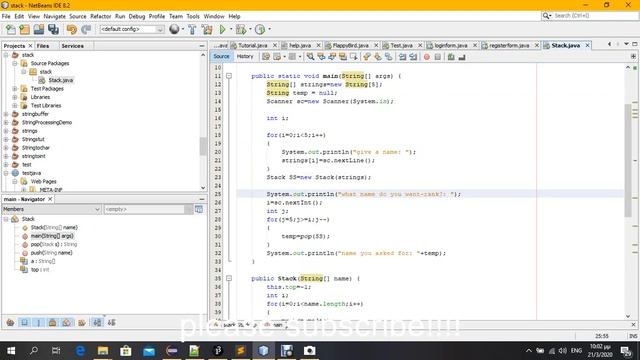Toggle Show Fields navigator filter
Screen dimensions: 640x360
tap(24, 322)
